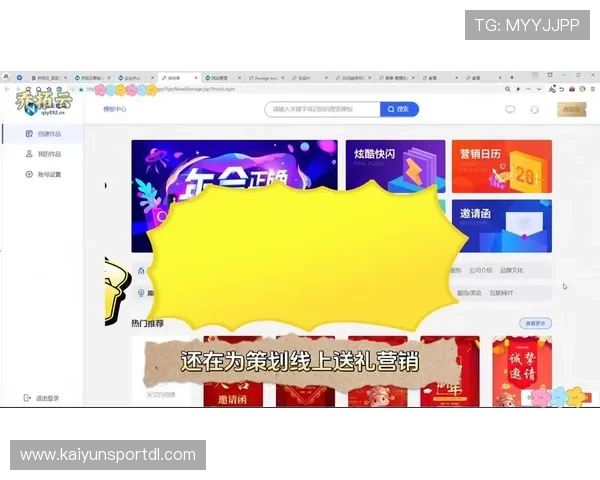600x480 pixels.
Task: Click the use-case category icon in filter row
Action: 141,271
